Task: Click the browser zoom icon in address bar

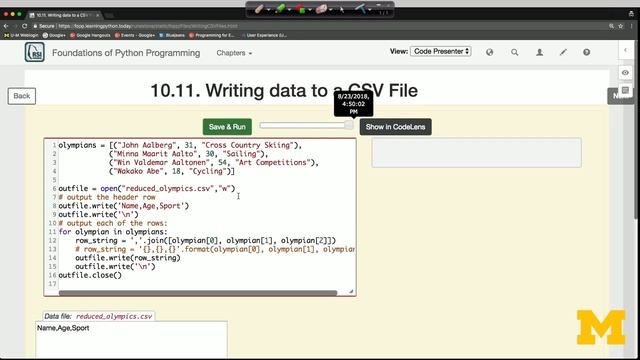Action: tap(611, 26)
